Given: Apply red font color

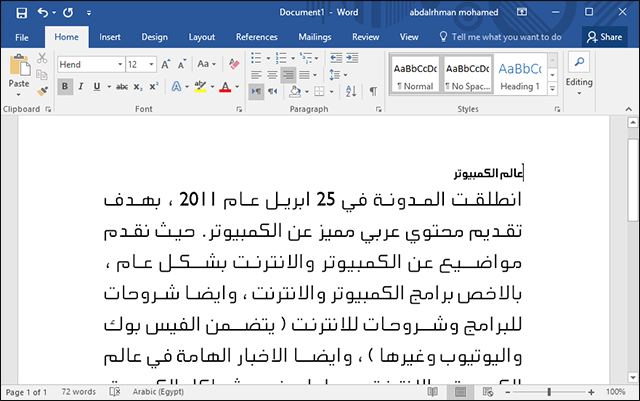Looking at the screenshot, I should coord(225,87).
